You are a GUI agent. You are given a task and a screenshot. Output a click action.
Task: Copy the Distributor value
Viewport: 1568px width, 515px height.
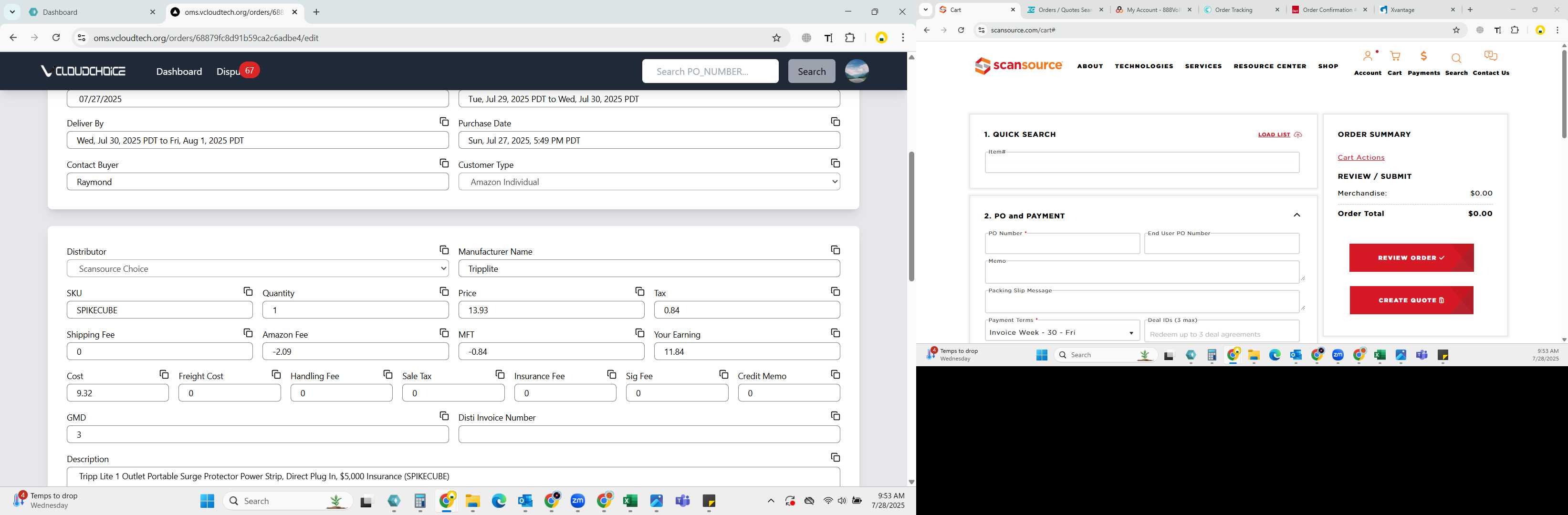click(444, 250)
